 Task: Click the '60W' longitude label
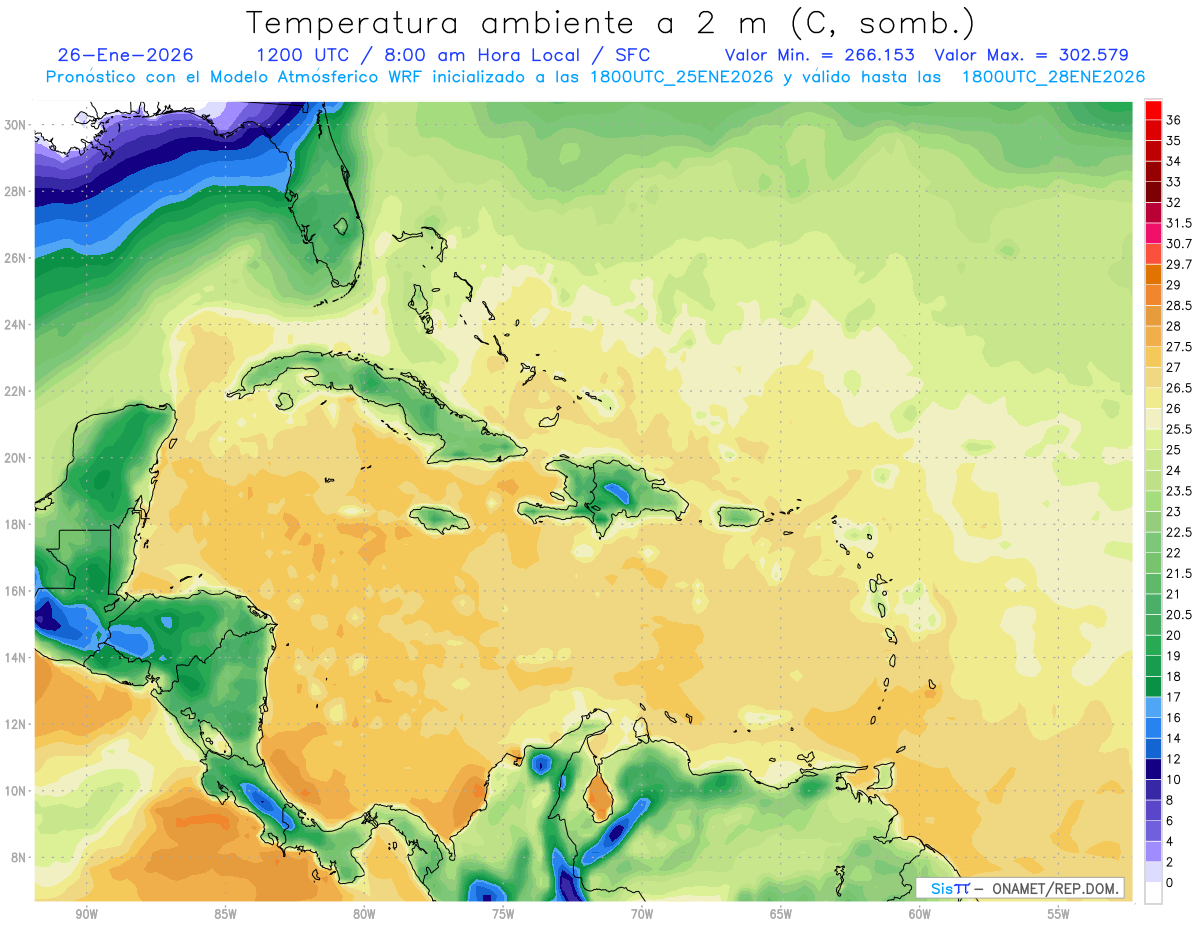[920, 914]
